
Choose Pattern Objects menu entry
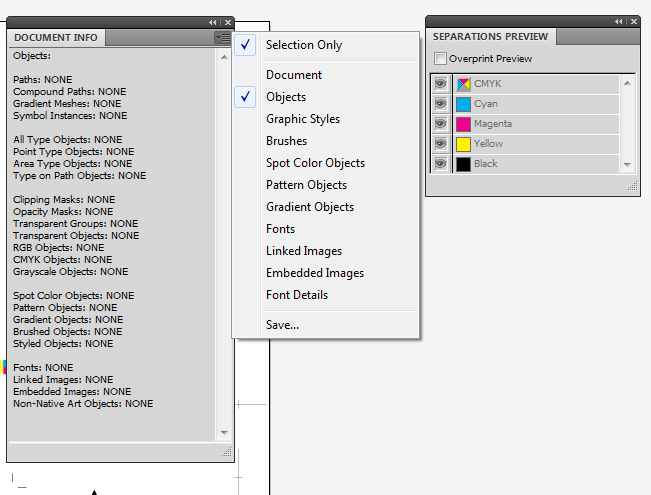tap(326, 185)
